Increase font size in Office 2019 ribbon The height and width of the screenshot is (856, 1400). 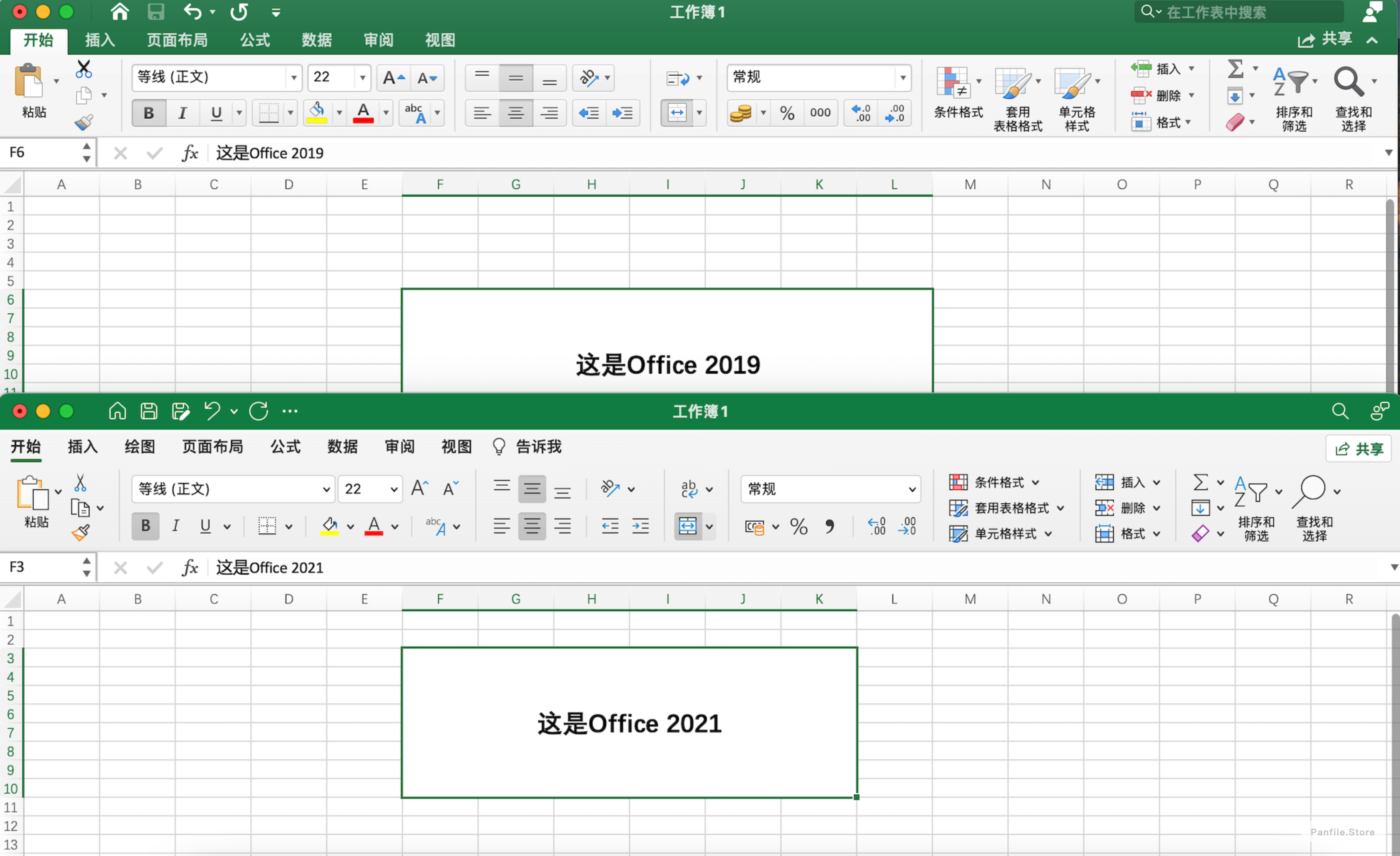click(394, 78)
